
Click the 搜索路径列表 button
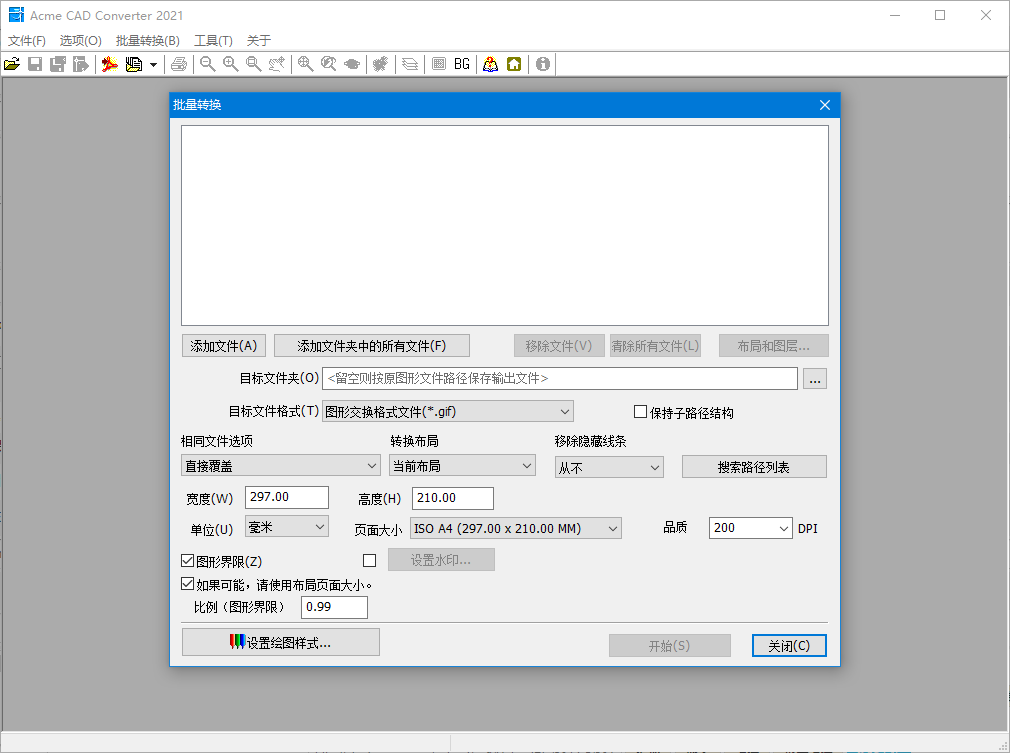[754, 466]
